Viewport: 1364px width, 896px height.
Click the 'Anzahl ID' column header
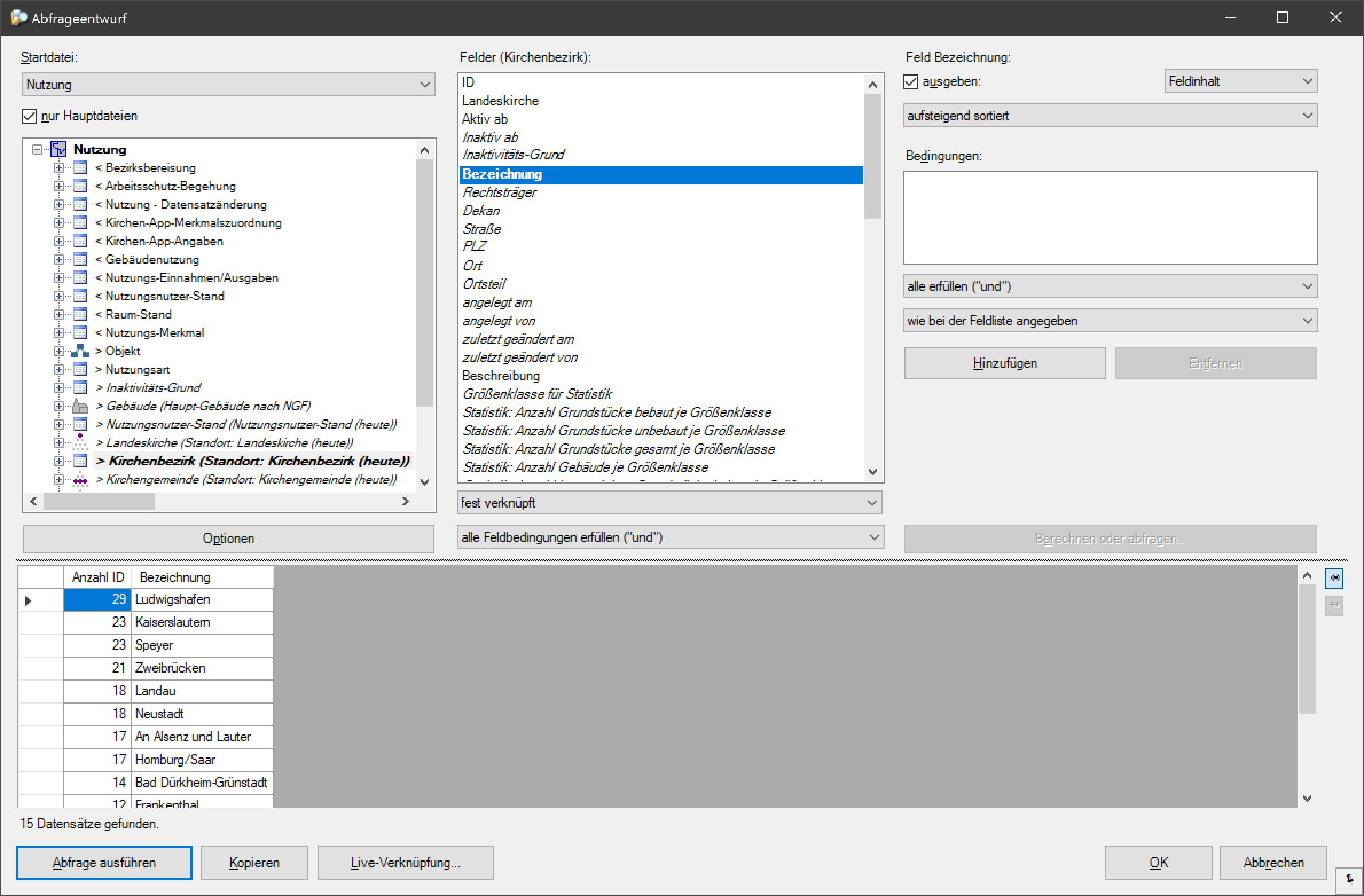pyautogui.click(x=97, y=577)
